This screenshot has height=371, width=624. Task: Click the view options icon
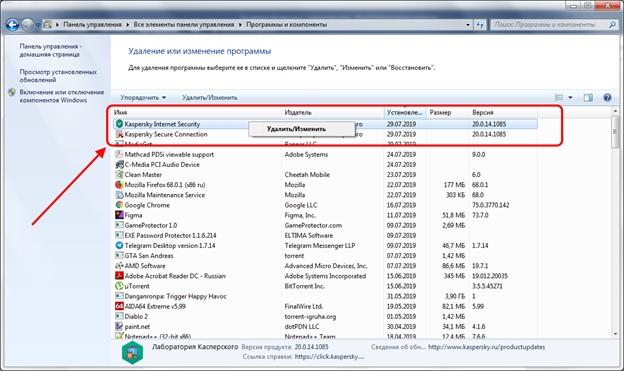click(559, 98)
